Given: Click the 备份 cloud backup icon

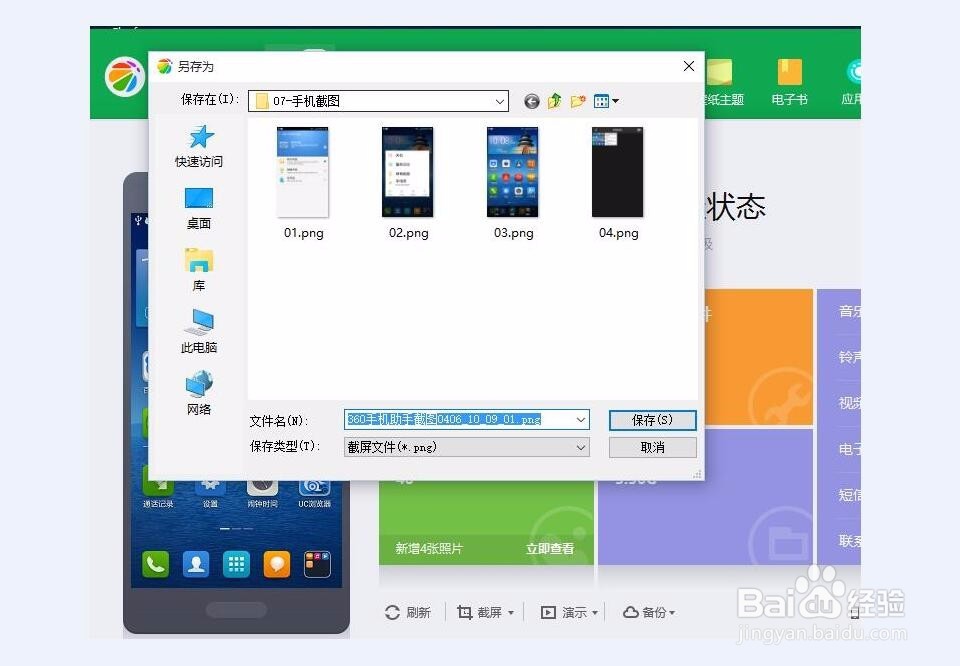Looking at the screenshot, I should [x=633, y=612].
